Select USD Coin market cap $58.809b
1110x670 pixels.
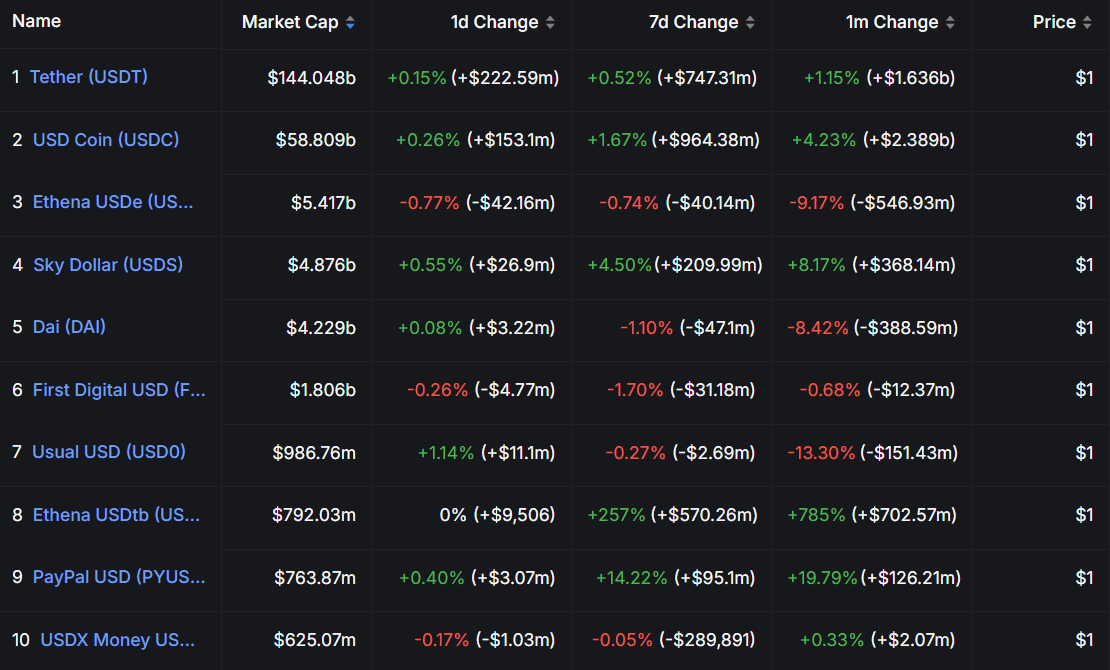(316, 140)
